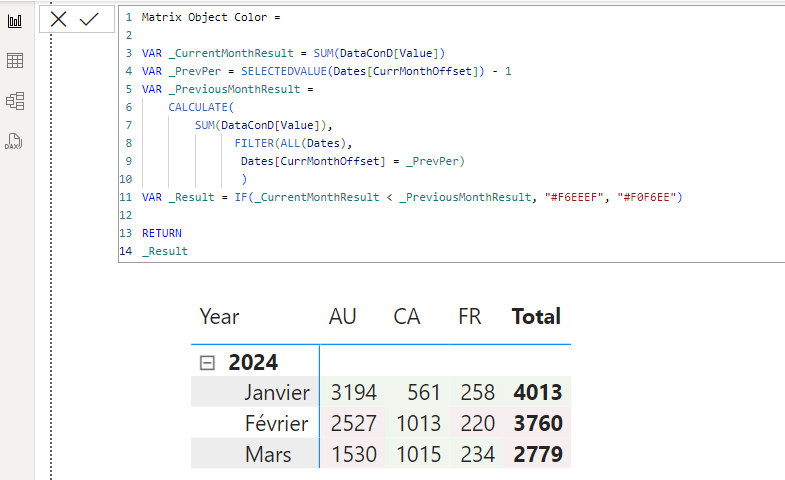Select the FR column header
The width and height of the screenshot is (785, 480).
point(470,316)
